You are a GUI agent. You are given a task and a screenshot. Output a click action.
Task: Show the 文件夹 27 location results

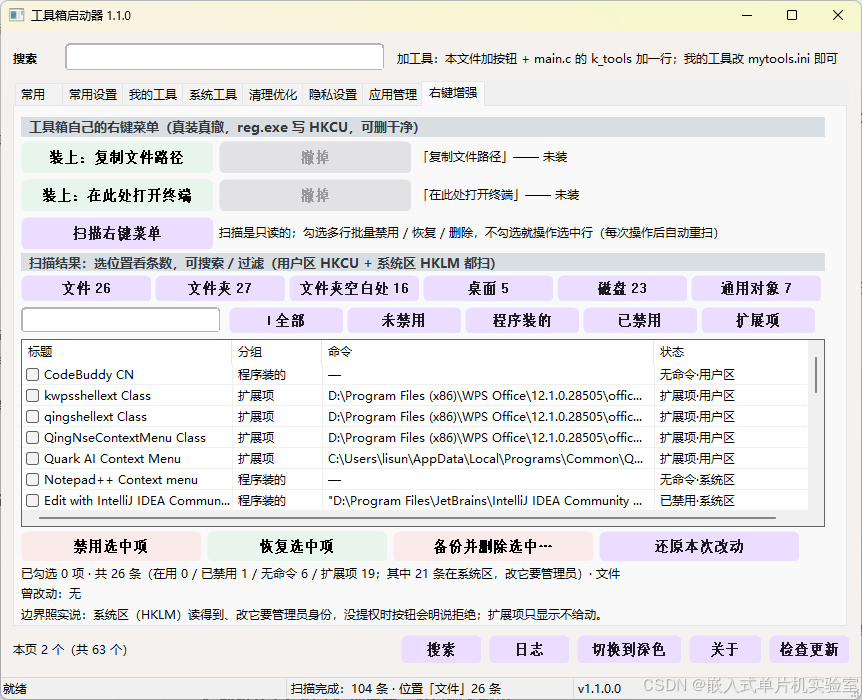(x=220, y=288)
